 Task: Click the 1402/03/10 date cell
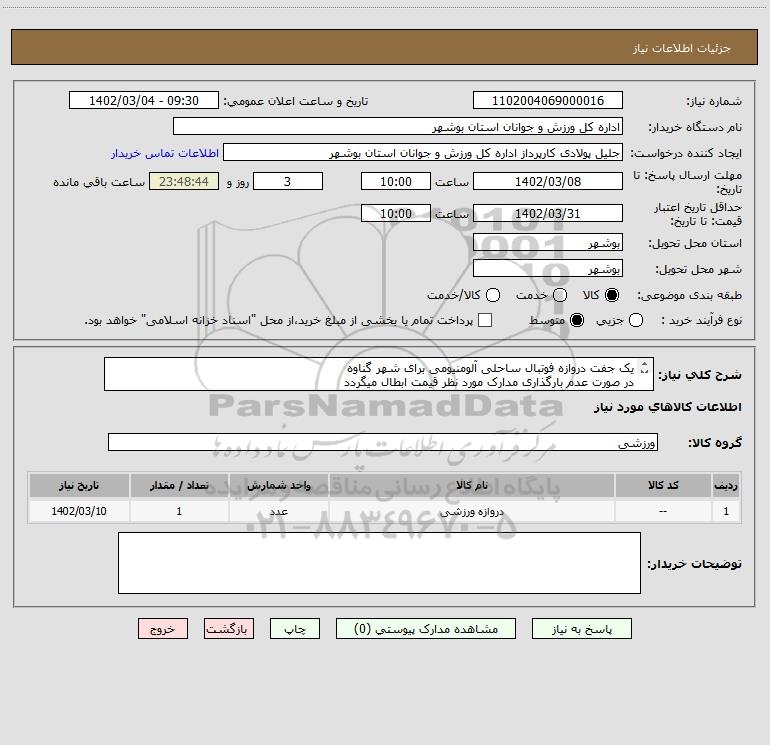(79, 511)
